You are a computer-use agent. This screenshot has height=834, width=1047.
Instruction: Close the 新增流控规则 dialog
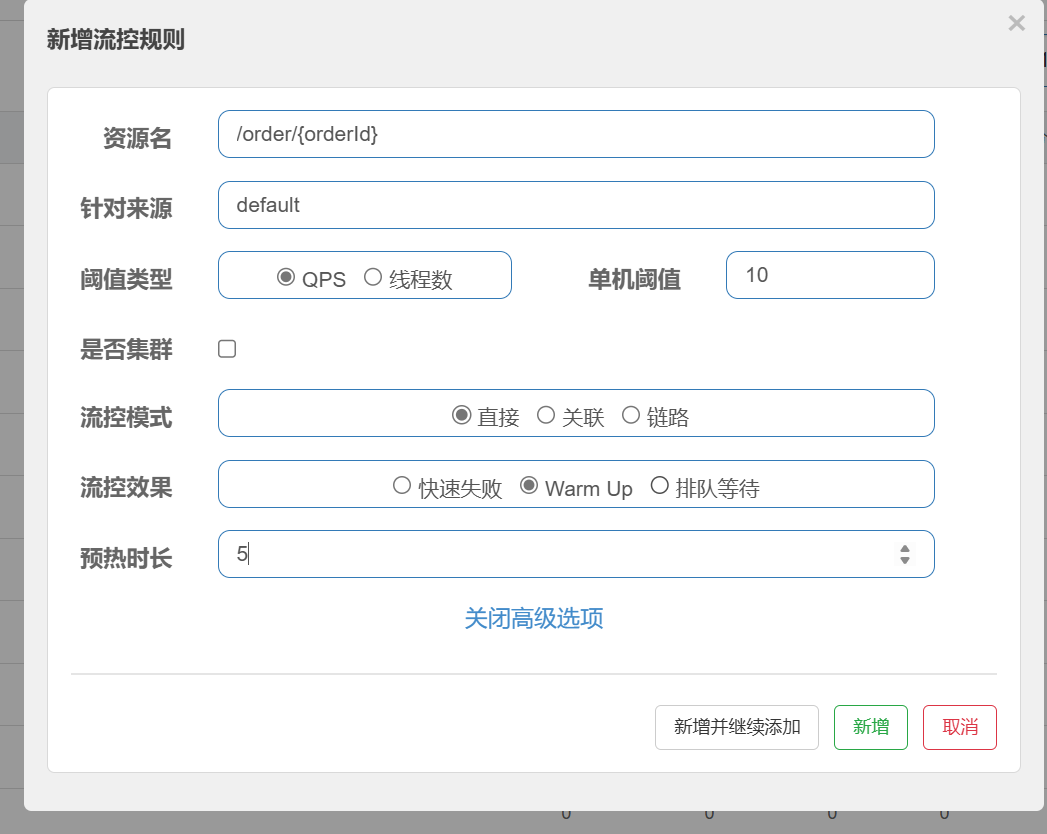coord(1016,23)
